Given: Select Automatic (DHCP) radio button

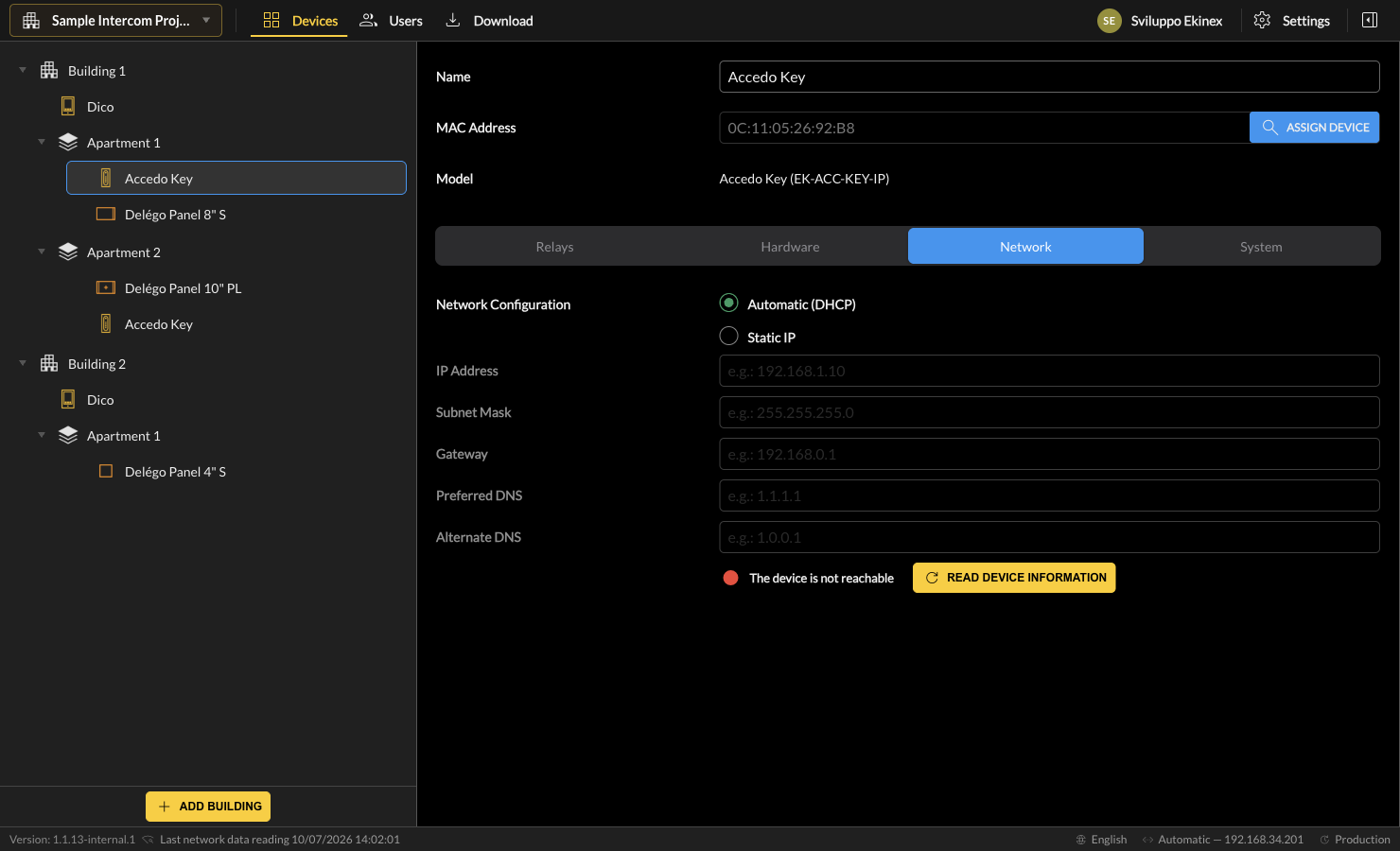Looking at the screenshot, I should [728, 304].
